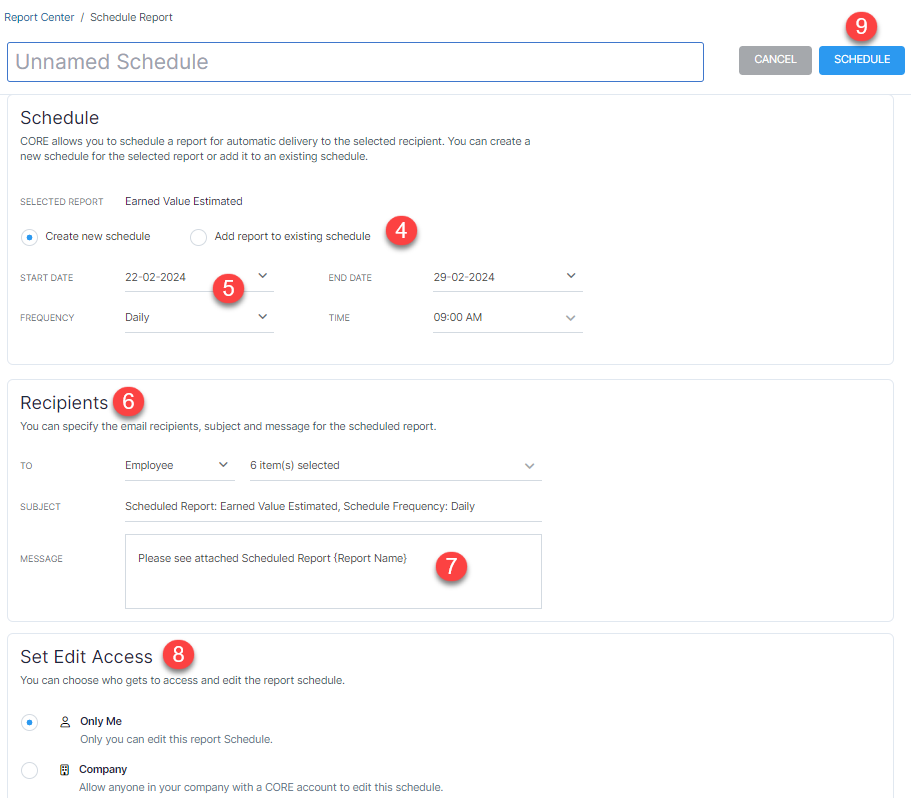Viewport: 911px width, 798px height.
Task: Open the Time dropdown showing 09:00 AM
Action: [570, 316]
